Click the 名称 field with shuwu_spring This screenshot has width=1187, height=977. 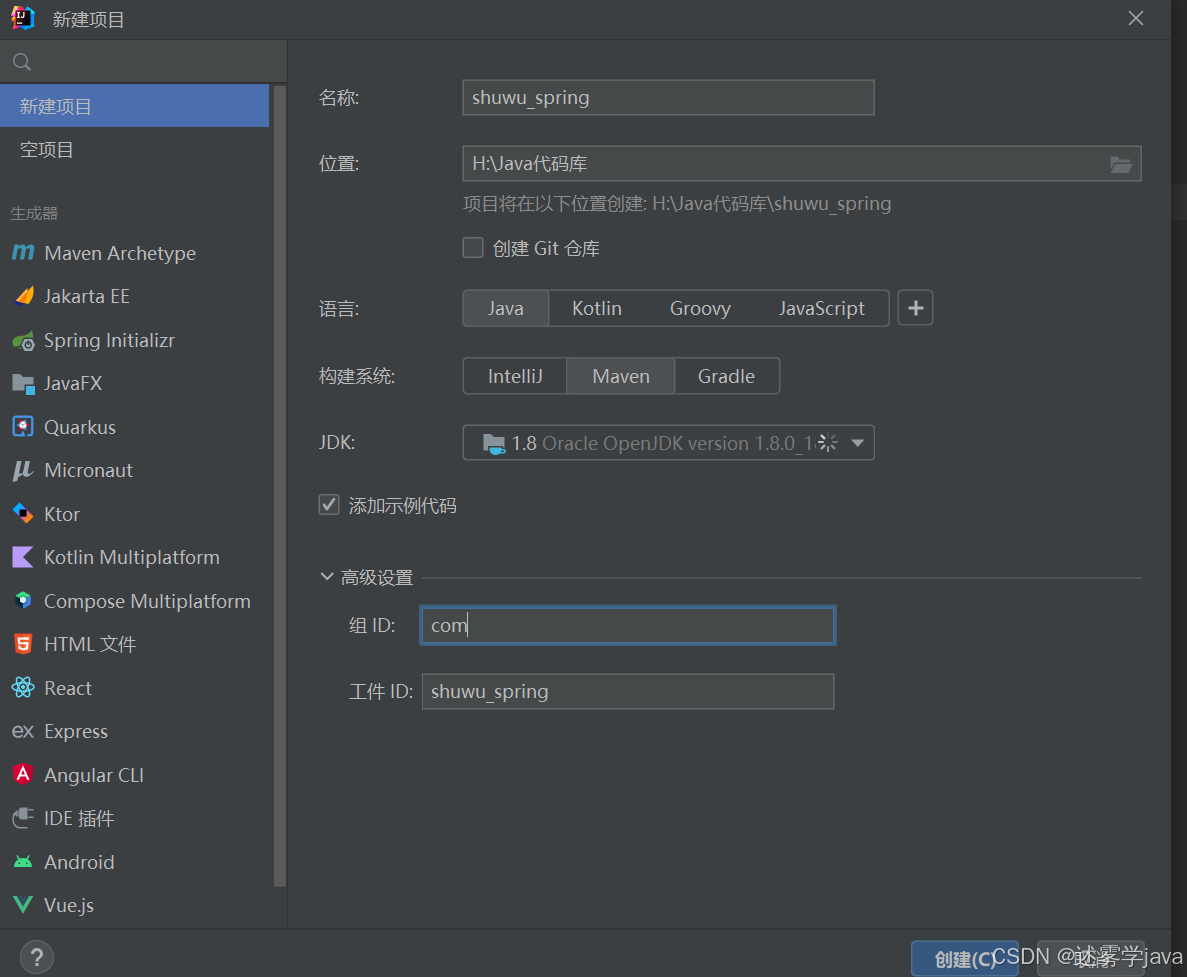click(x=668, y=98)
